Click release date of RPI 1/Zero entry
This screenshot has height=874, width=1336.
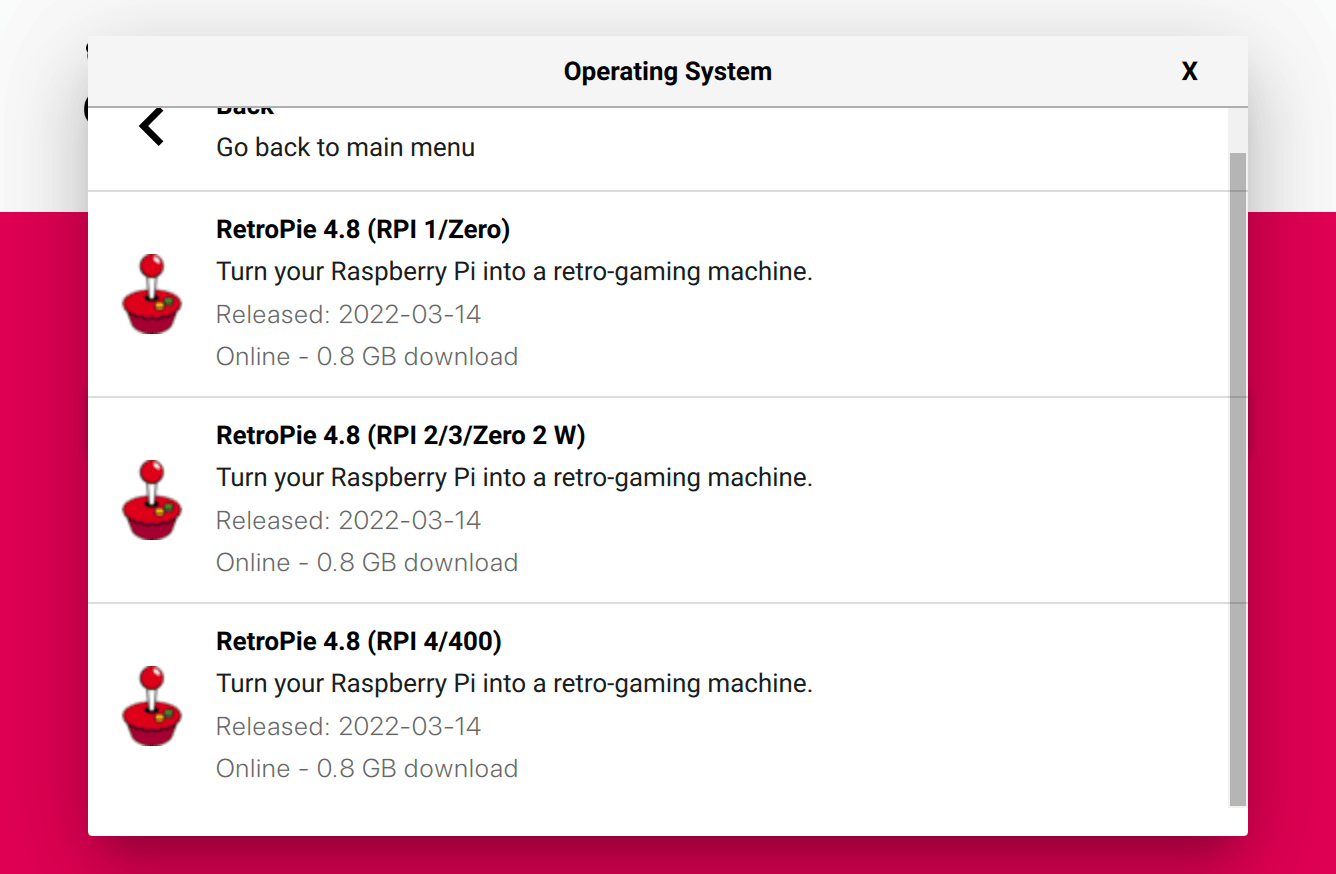point(348,314)
